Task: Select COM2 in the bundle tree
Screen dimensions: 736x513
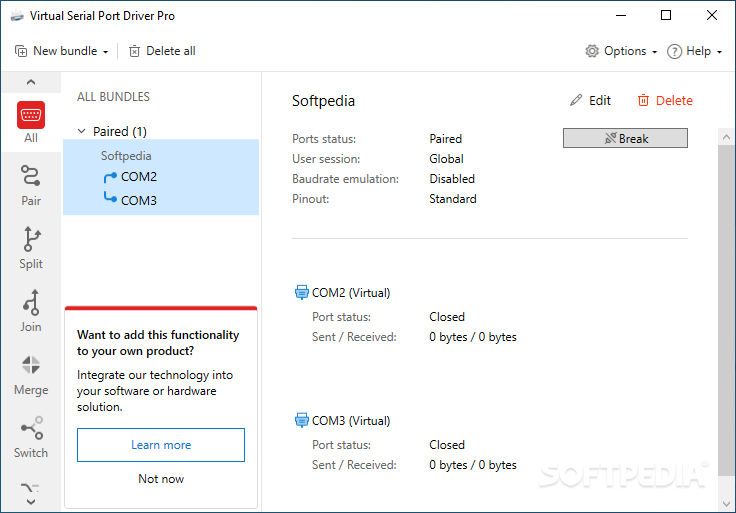Action: [x=139, y=177]
